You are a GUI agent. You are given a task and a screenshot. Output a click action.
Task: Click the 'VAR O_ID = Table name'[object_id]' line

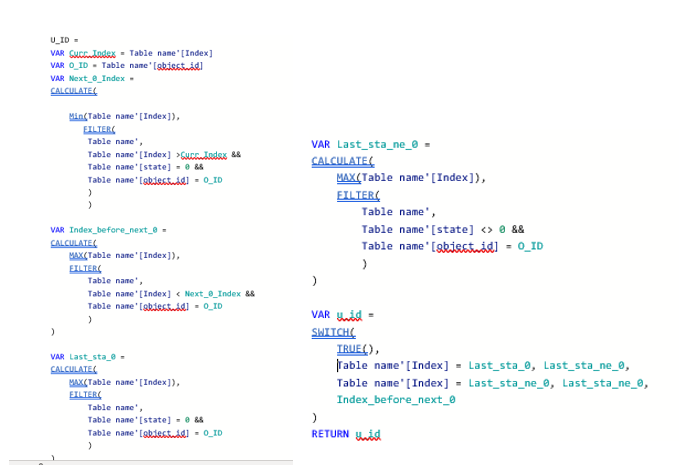point(126,65)
